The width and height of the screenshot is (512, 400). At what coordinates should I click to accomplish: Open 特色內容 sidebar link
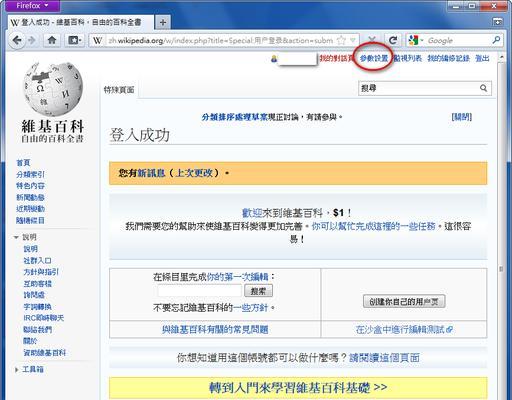(30, 186)
